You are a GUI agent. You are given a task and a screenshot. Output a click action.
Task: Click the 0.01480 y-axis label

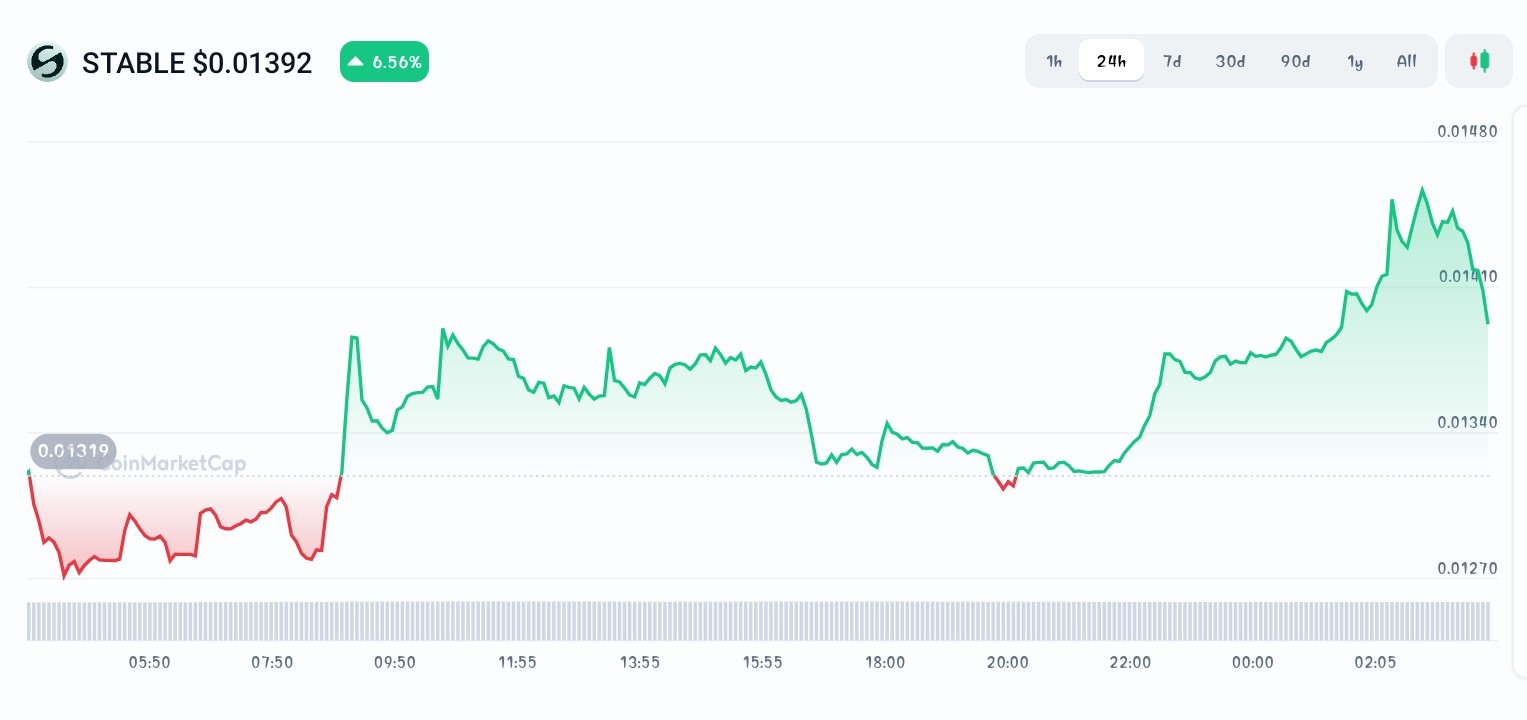[x=1467, y=131]
